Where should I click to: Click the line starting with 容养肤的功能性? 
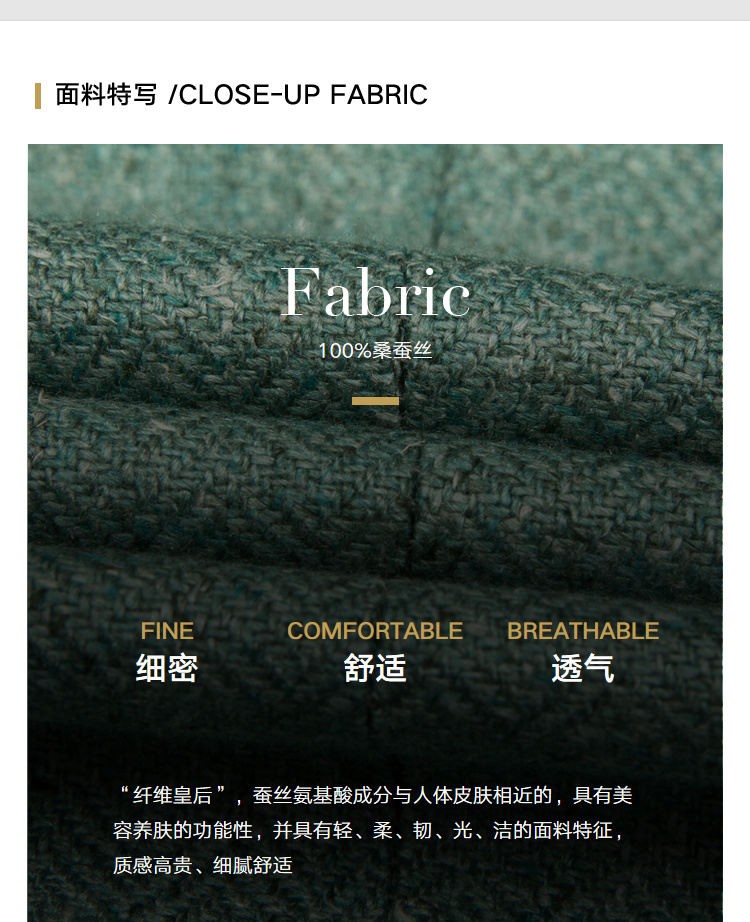368,830
